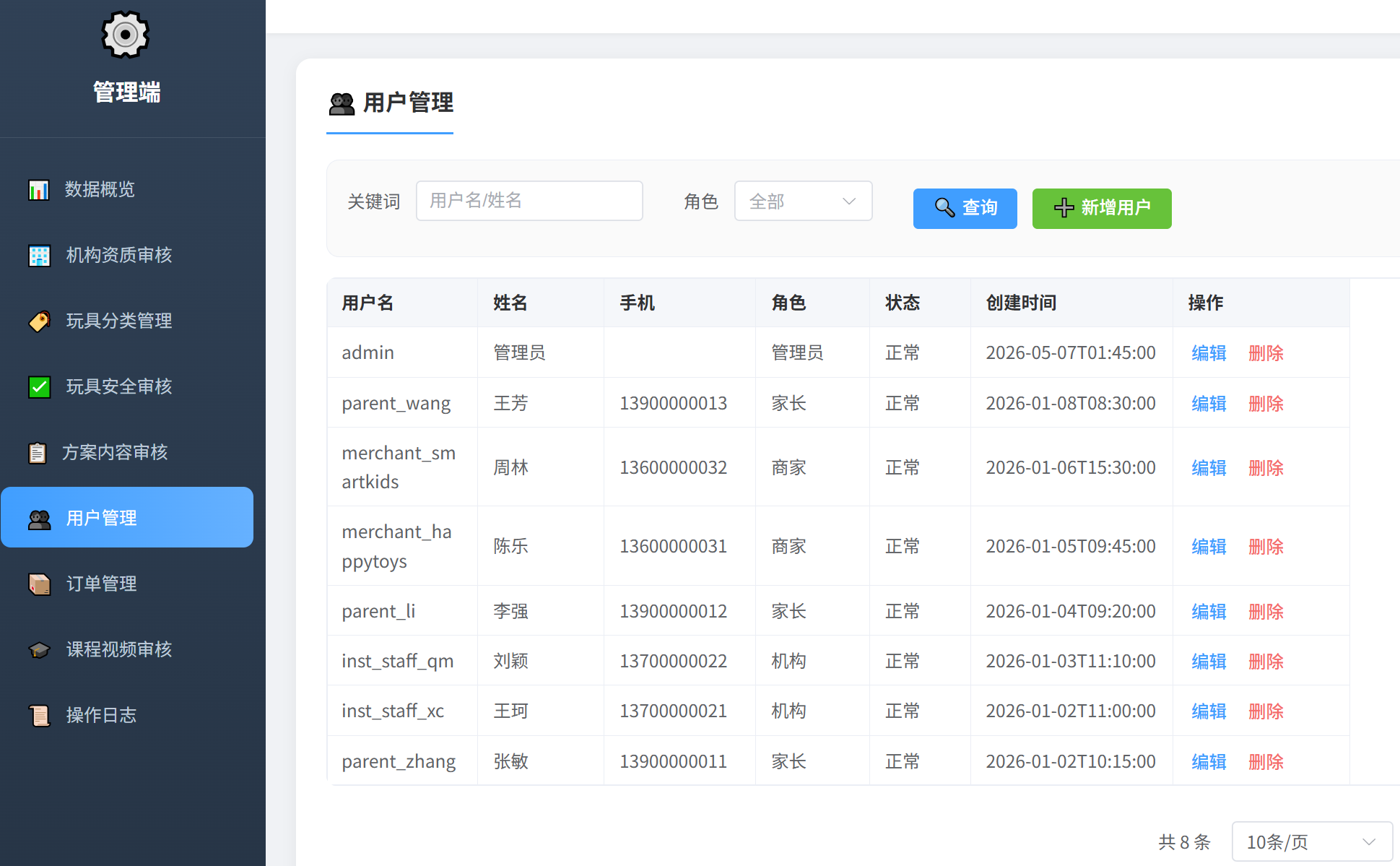Delete user parent_zhang

1266,762
